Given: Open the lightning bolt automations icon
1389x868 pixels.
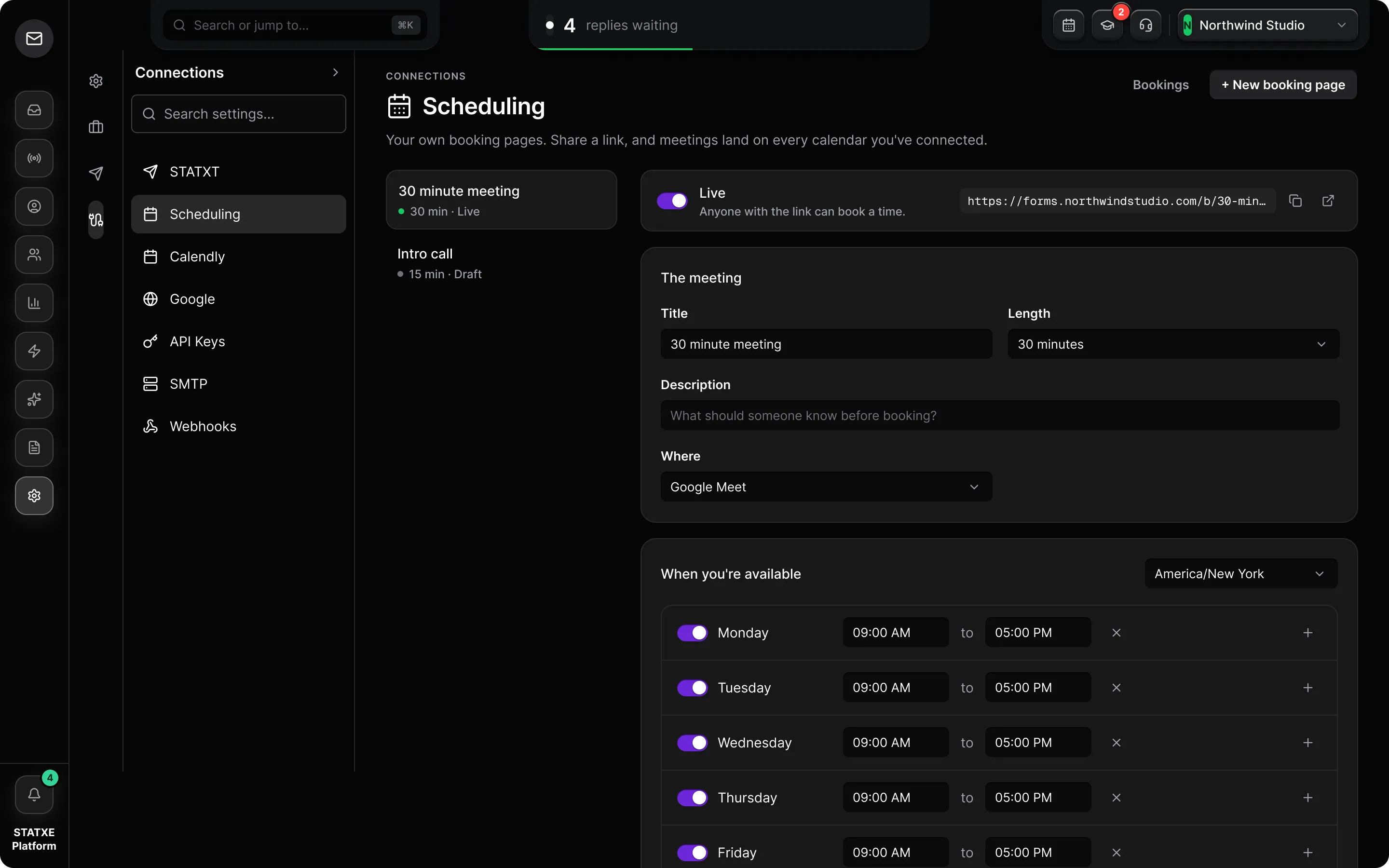Looking at the screenshot, I should (x=34, y=351).
